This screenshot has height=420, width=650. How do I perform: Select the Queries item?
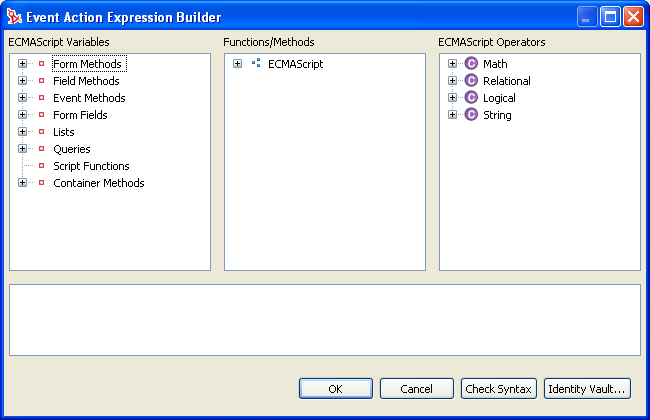click(x=71, y=149)
